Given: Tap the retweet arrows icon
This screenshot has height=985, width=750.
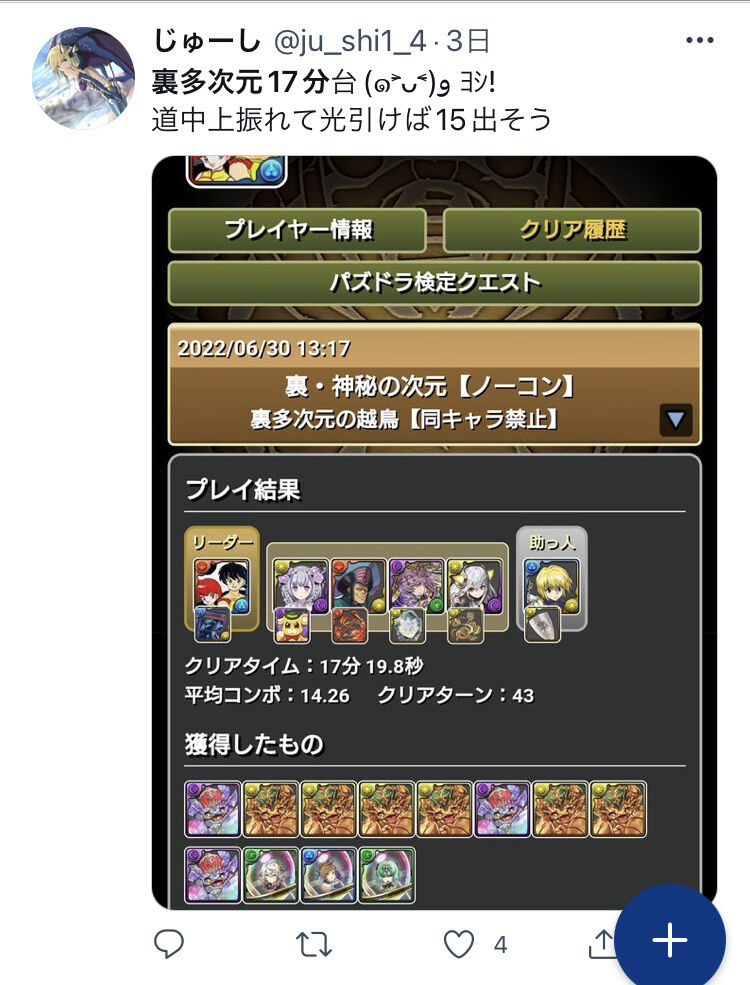Looking at the screenshot, I should tap(313, 944).
